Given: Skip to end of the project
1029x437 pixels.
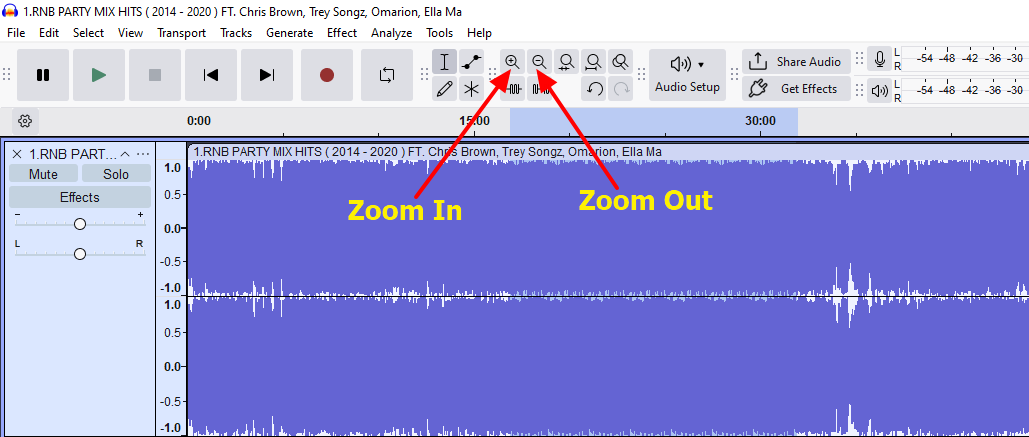Looking at the screenshot, I should (267, 75).
